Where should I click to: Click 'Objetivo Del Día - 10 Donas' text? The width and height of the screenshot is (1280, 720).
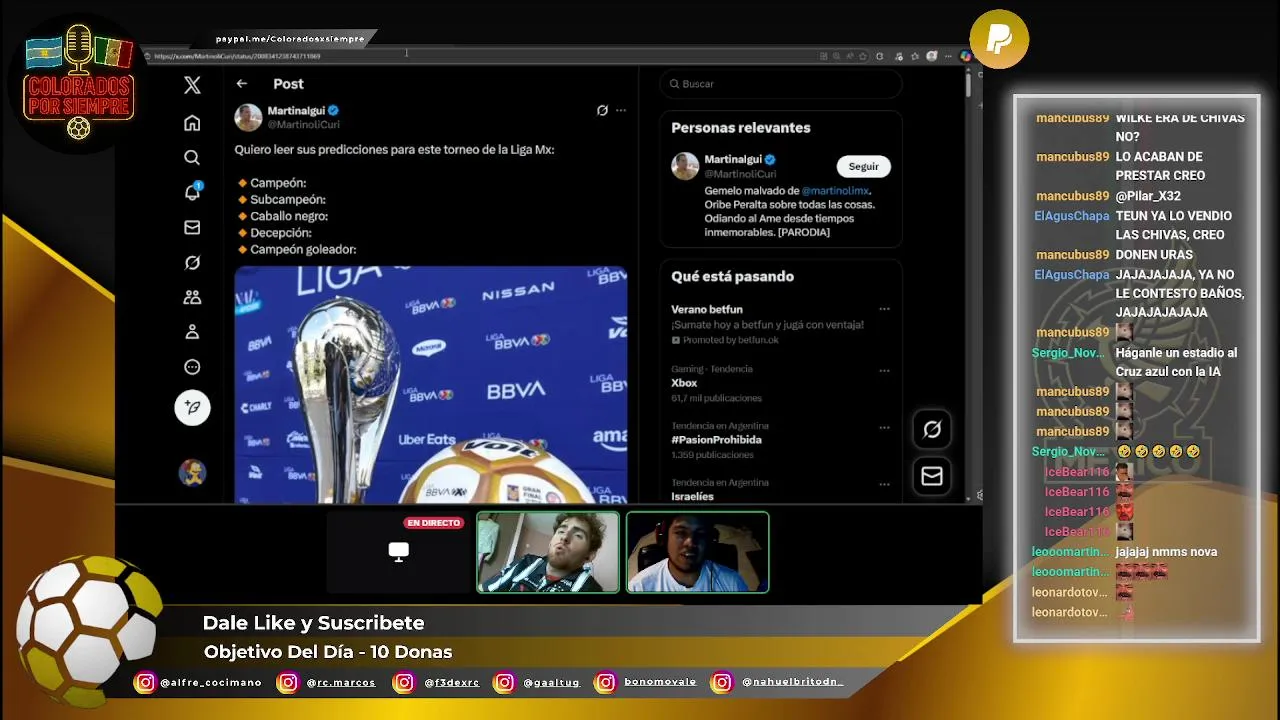328,652
